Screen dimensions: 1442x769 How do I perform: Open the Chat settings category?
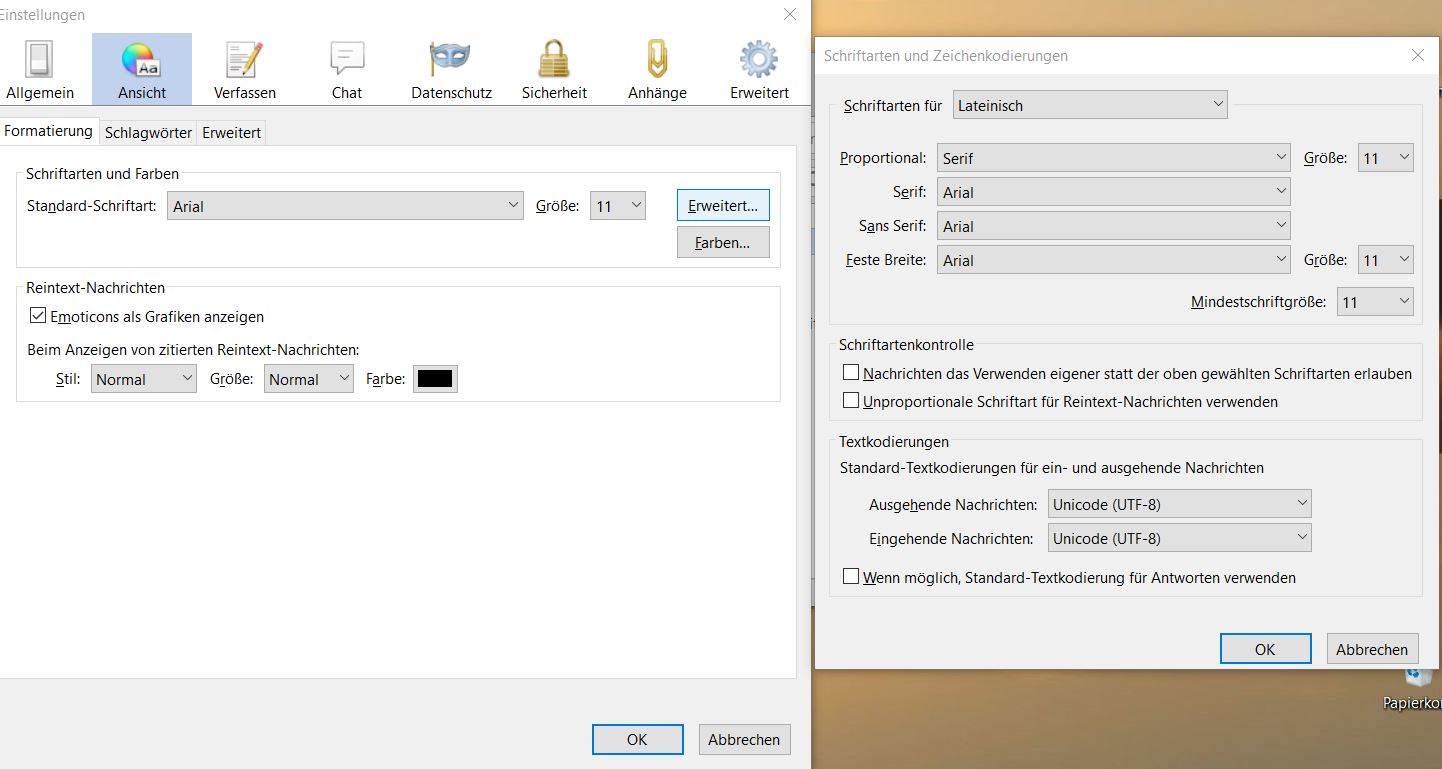pos(347,70)
